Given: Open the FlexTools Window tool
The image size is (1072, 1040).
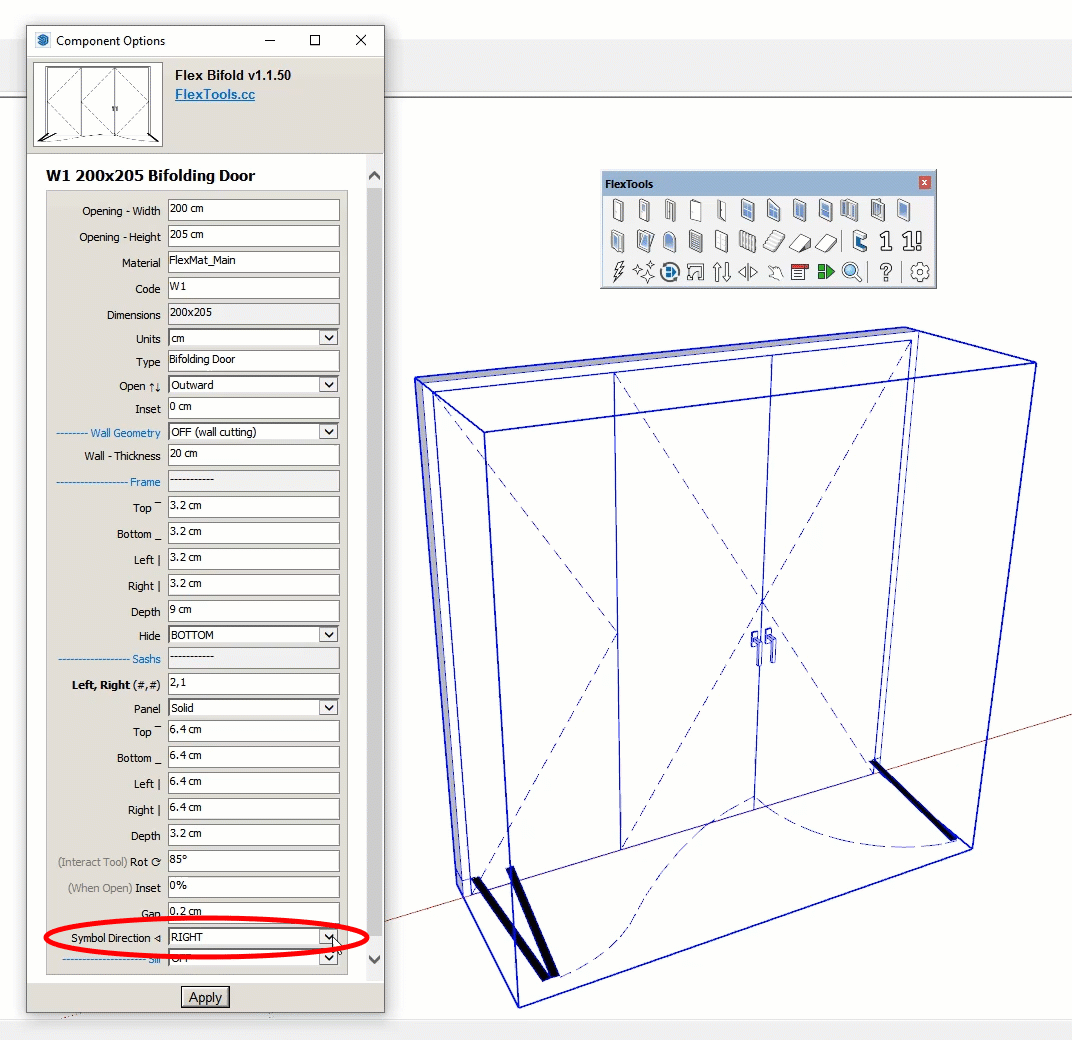Looking at the screenshot, I should tap(747, 210).
